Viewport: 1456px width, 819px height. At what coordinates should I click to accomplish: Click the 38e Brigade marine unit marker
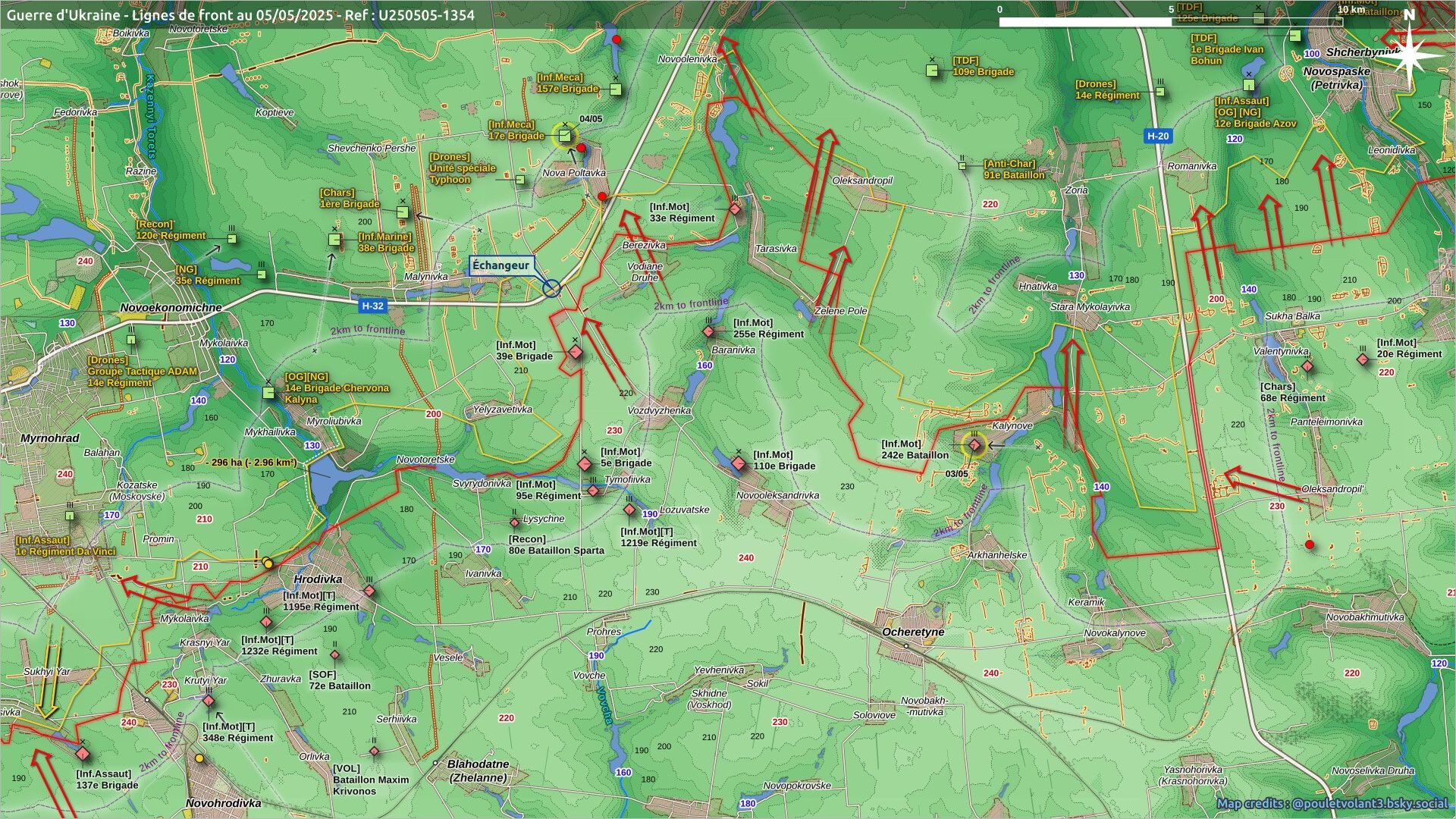click(334, 240)
